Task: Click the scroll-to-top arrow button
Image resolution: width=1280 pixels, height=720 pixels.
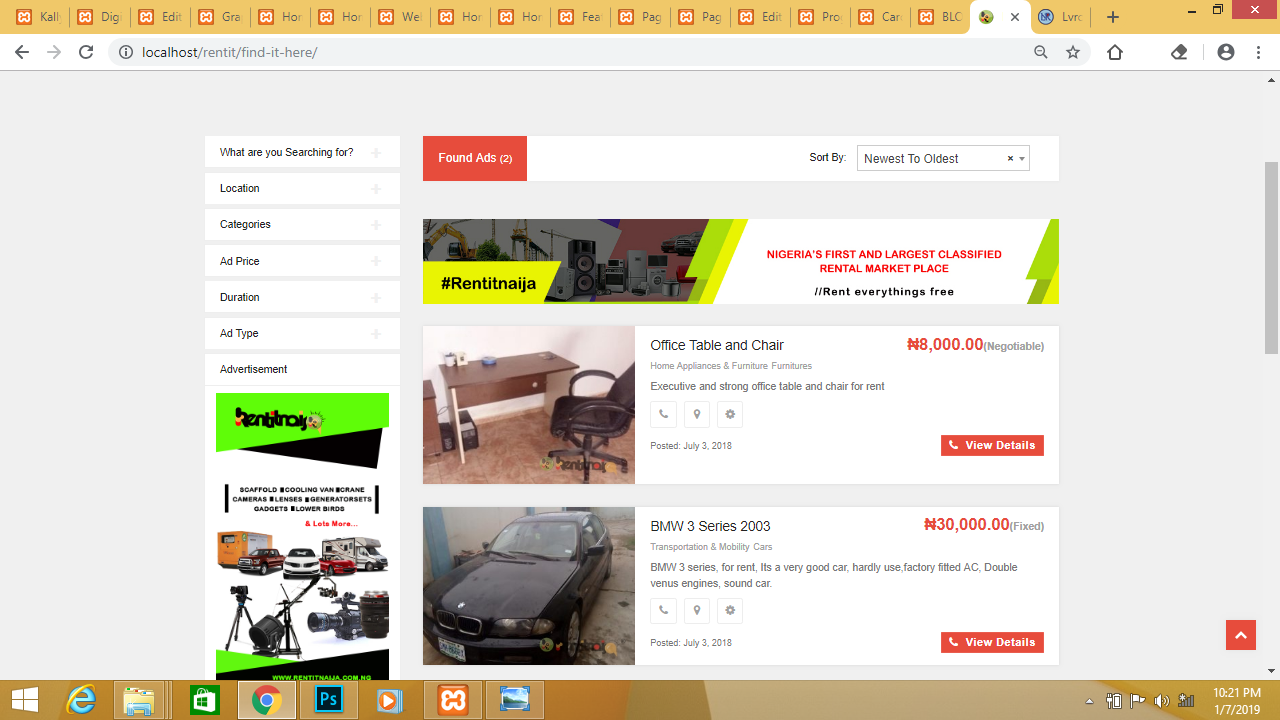Action: coord(1240,635)
